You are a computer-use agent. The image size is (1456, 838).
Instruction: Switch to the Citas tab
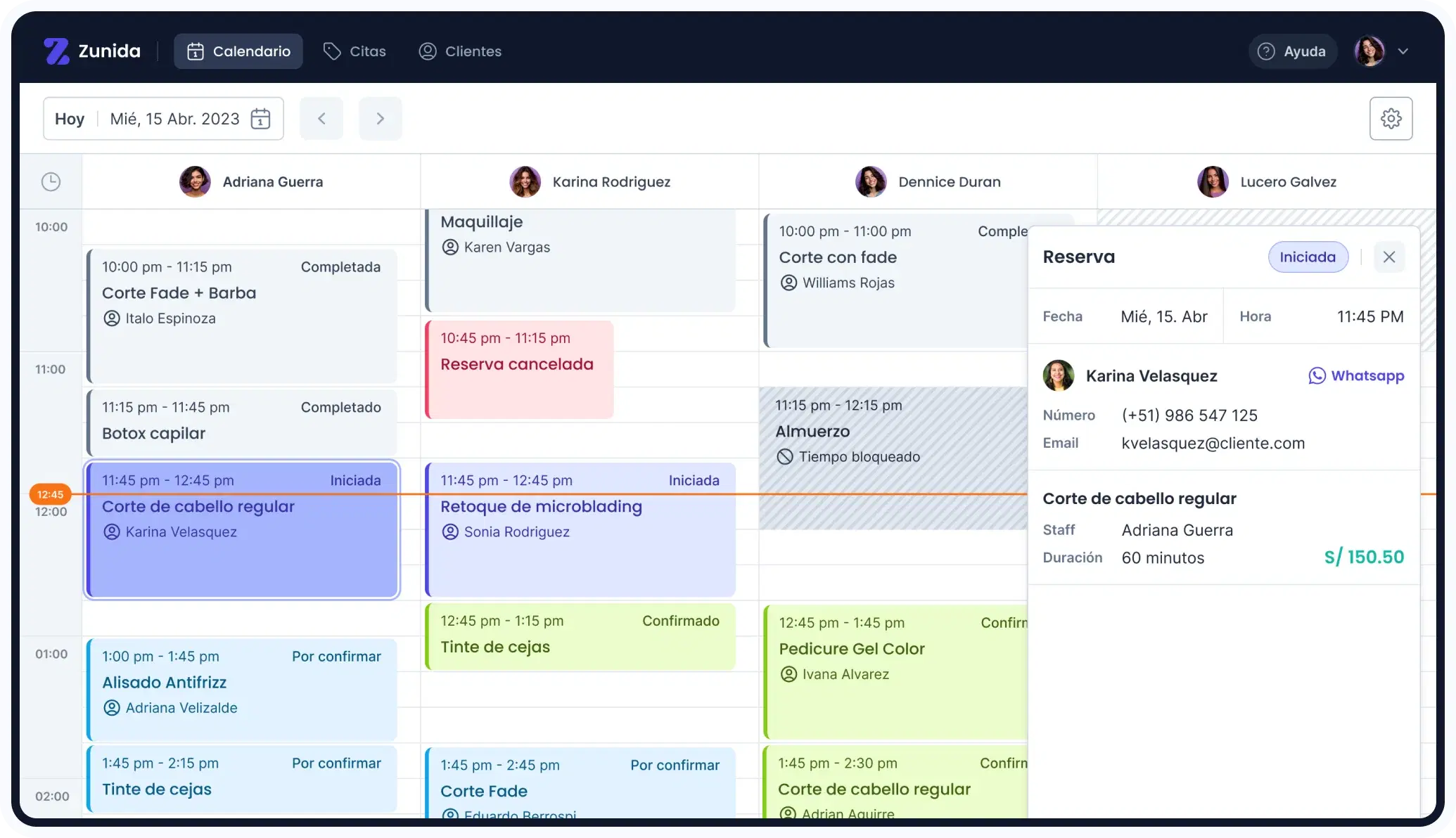tap(355, 51)
